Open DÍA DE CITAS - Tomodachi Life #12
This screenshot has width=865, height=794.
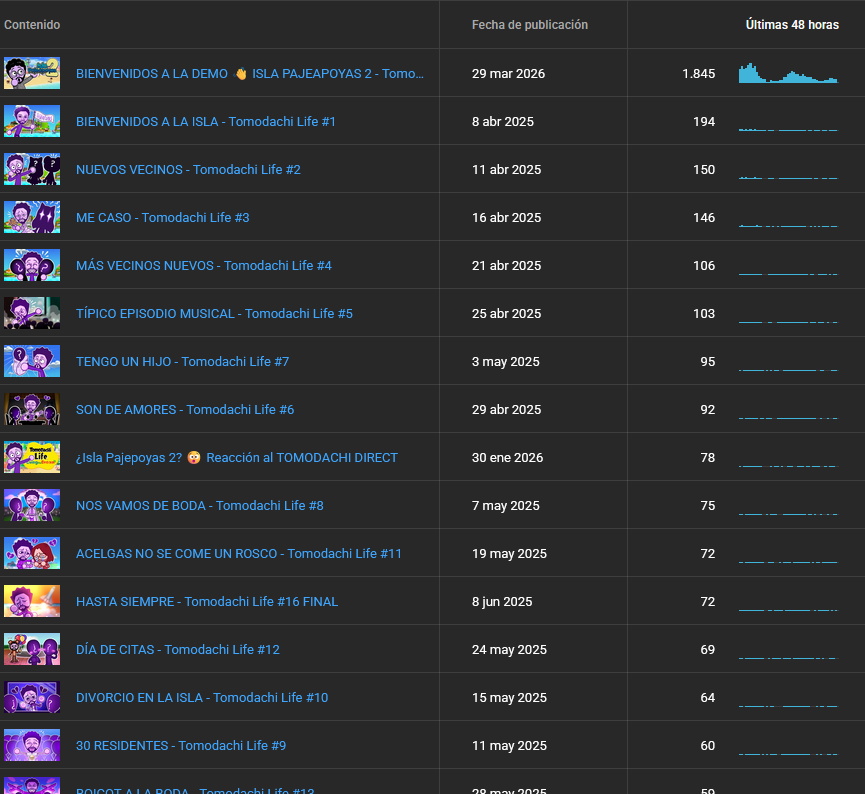coord(178,649)
